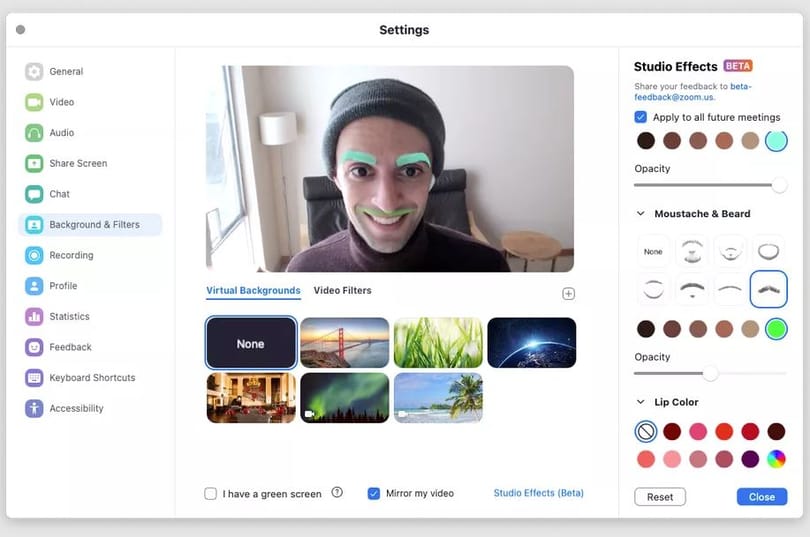The width and height of the screenshot is (810, 537).
Task: Open Video settings icon
Action: pos(34,102)
